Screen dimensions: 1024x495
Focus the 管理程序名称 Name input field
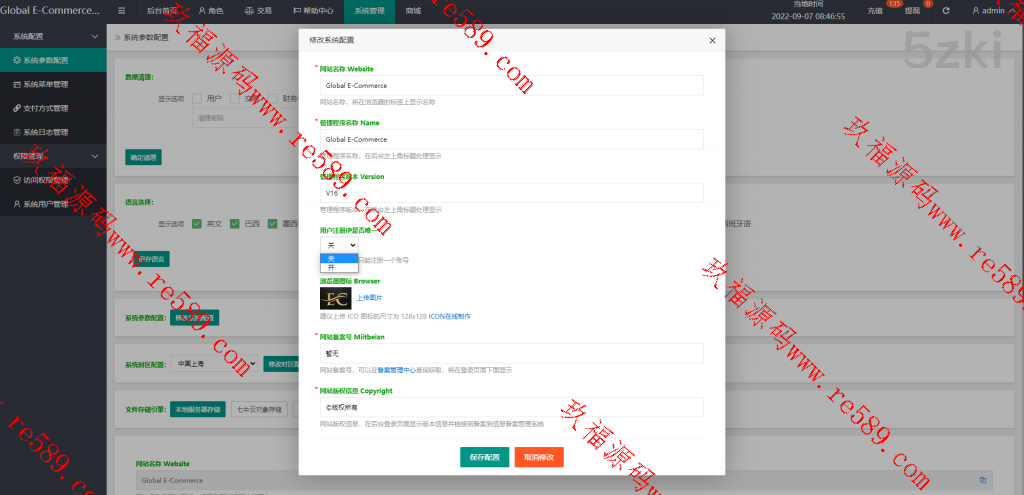tap(511, 139)
